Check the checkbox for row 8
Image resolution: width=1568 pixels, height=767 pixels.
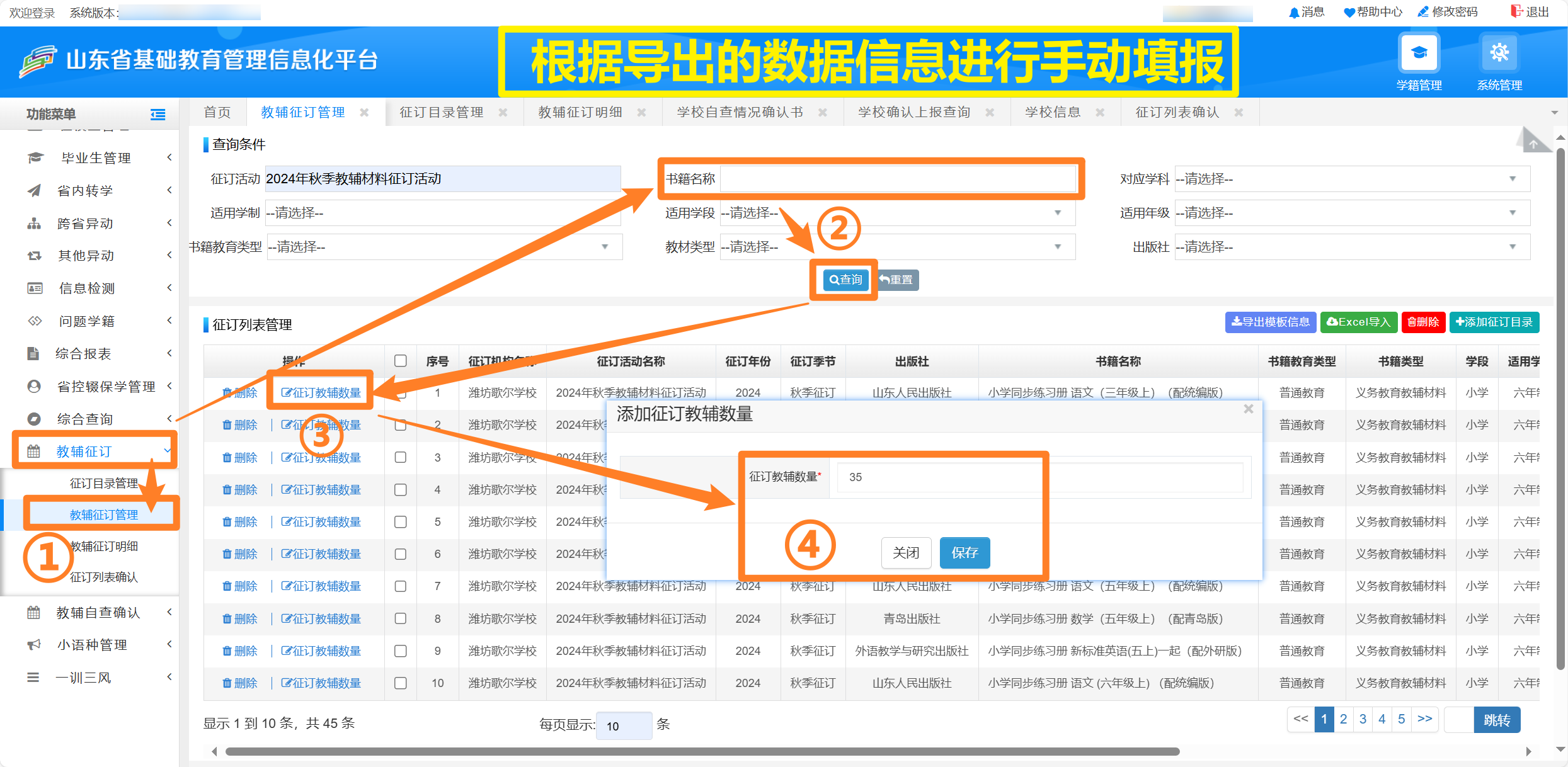[x=400, y=618]
